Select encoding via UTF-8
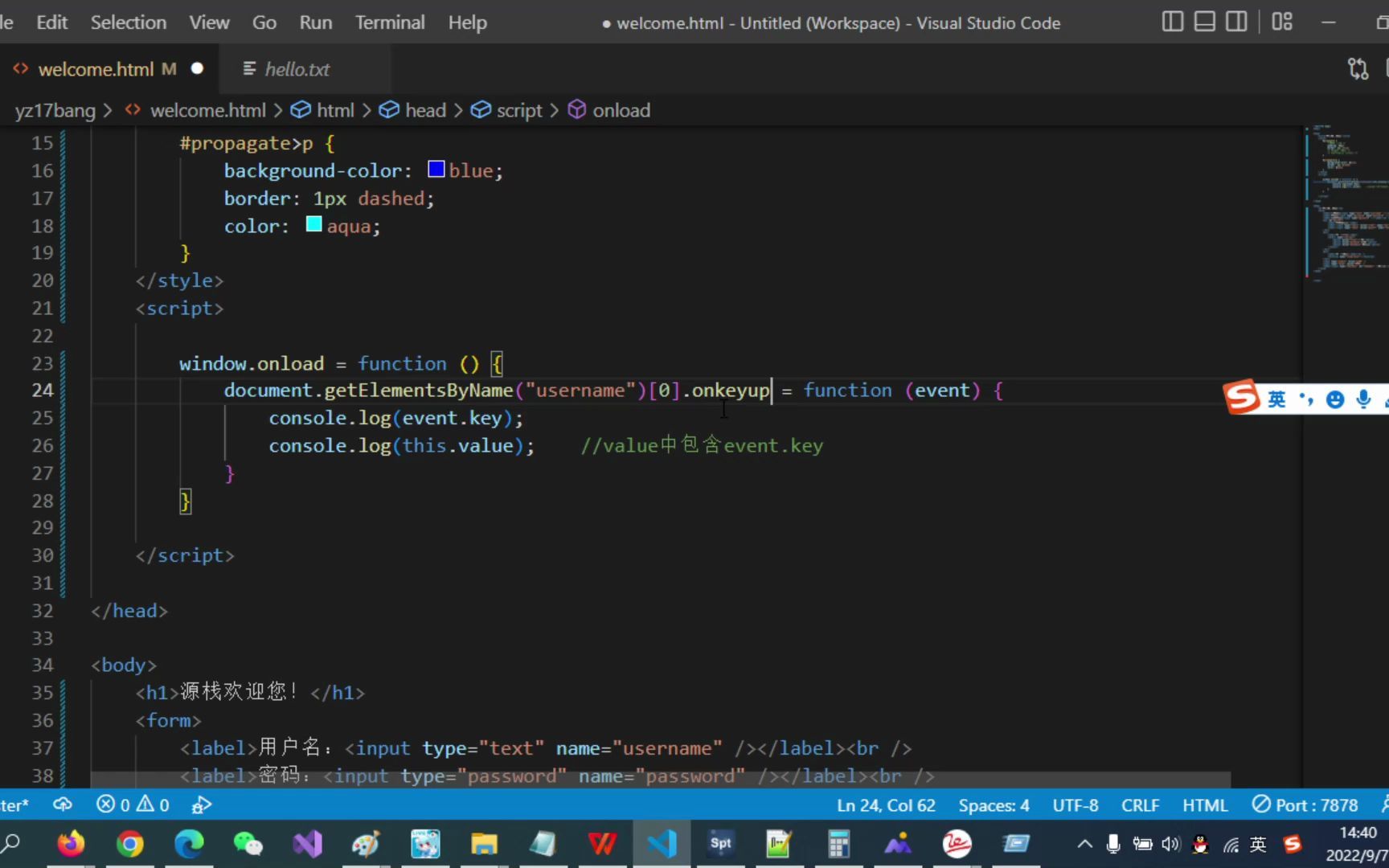Viewport: 1389px width, 868px height. click(x=1076, y=805)
